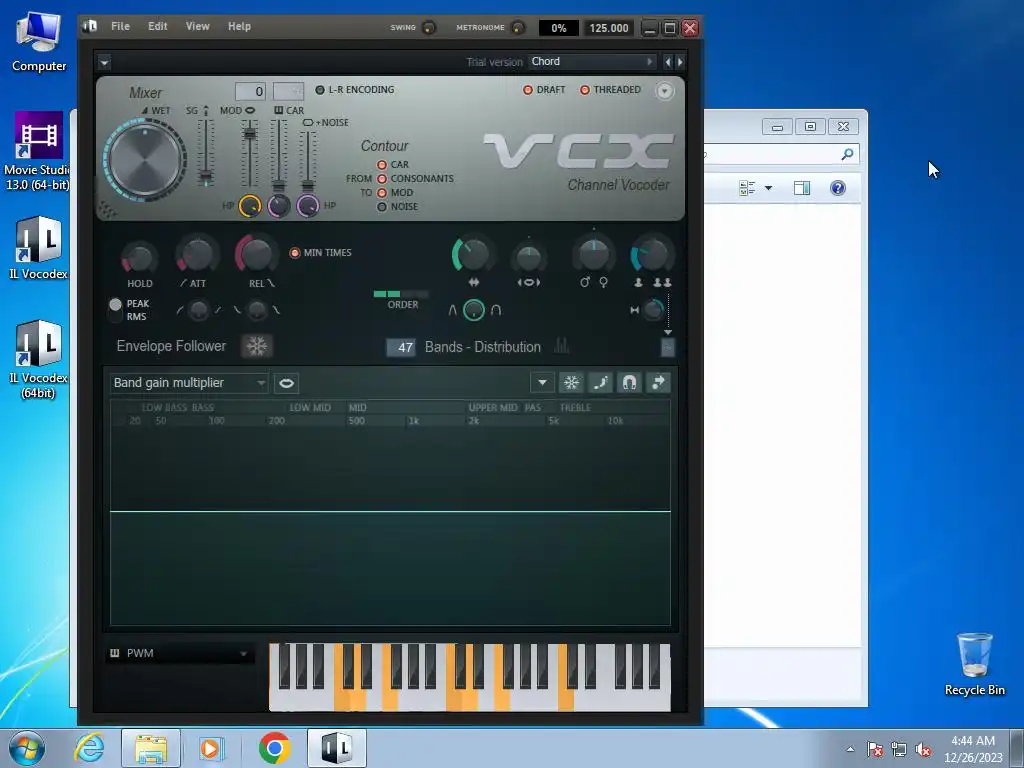Click the 125.000 tempo field
Viewport: 1024px width, 768px height.
609,28
